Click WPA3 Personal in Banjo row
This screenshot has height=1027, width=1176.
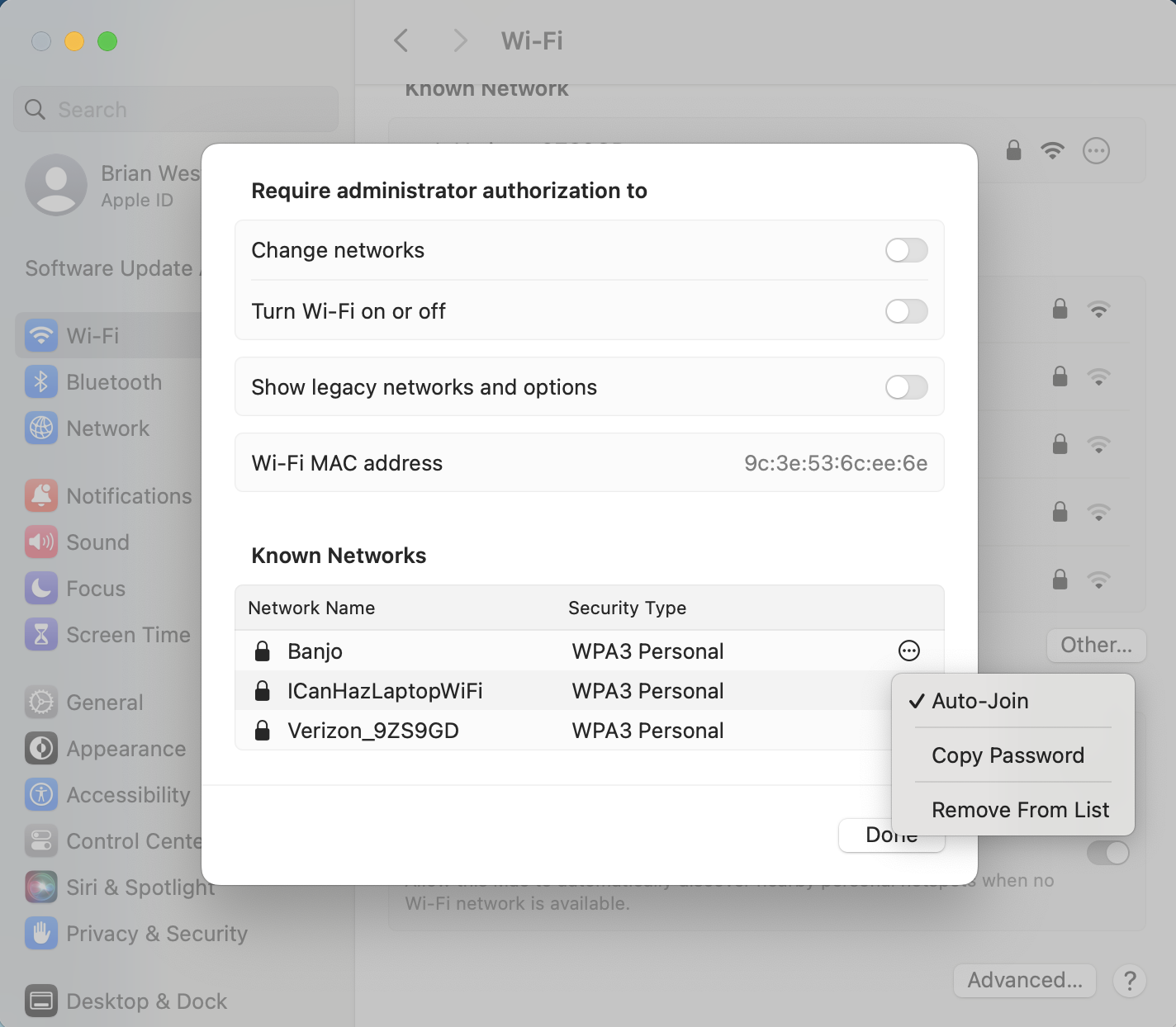point(647,651)
